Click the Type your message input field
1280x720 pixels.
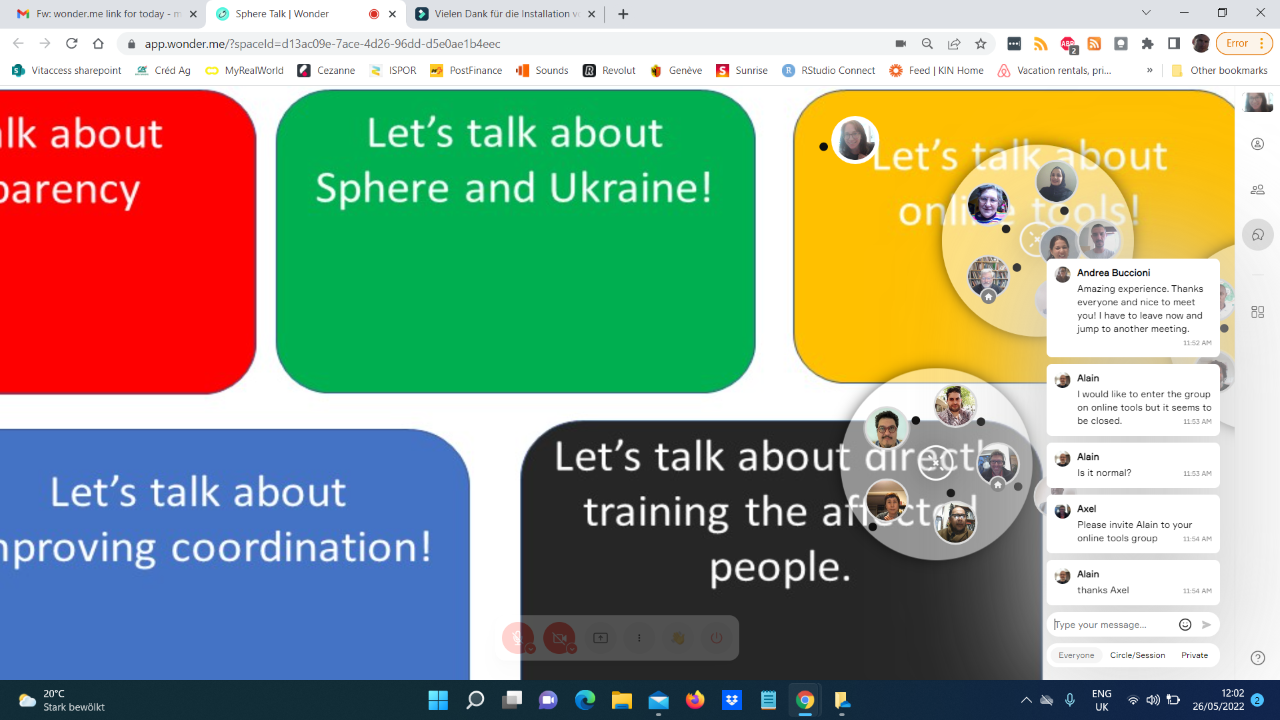tap(1110, 625)
